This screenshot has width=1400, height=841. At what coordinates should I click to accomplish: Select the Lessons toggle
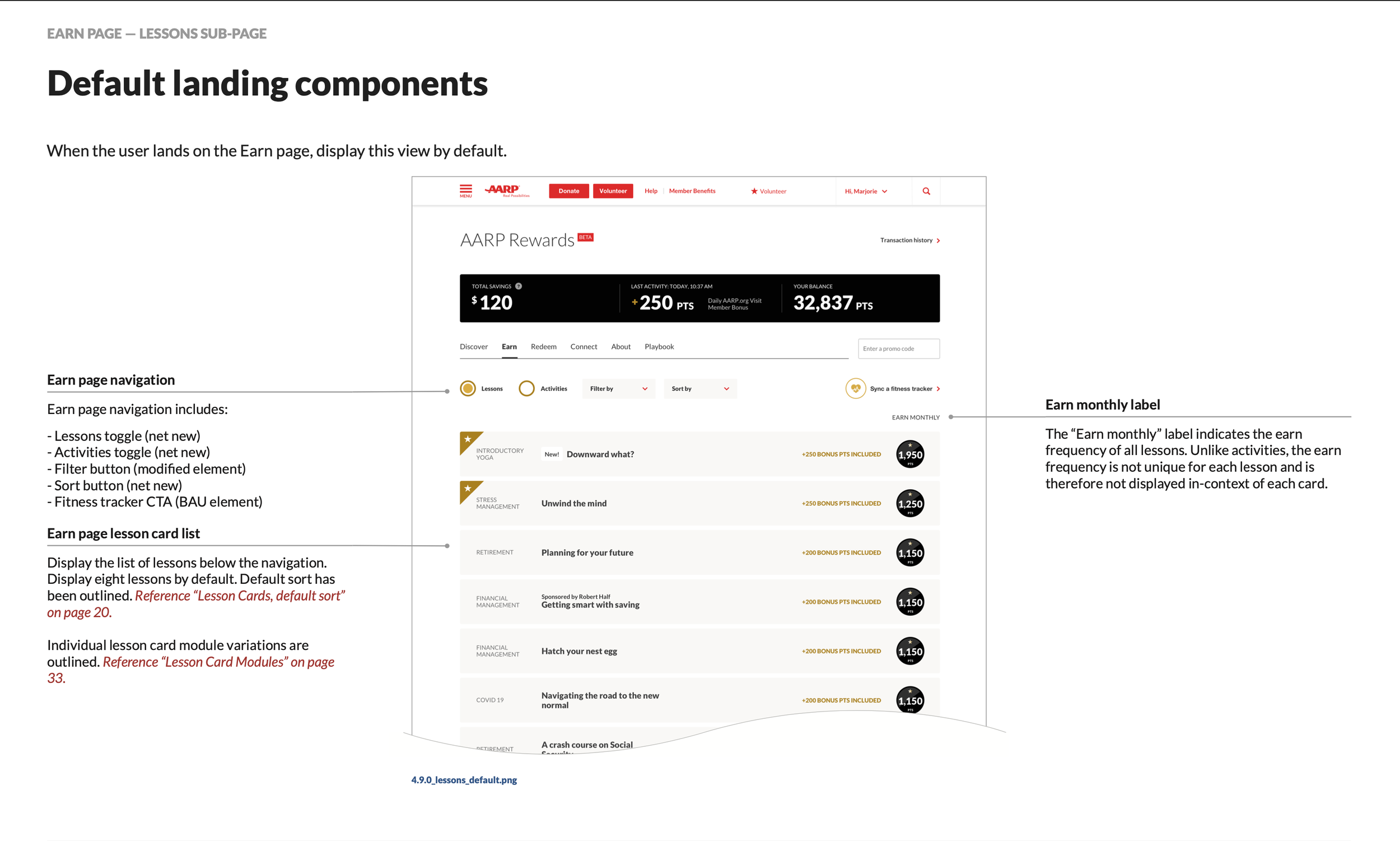point(481,389)
